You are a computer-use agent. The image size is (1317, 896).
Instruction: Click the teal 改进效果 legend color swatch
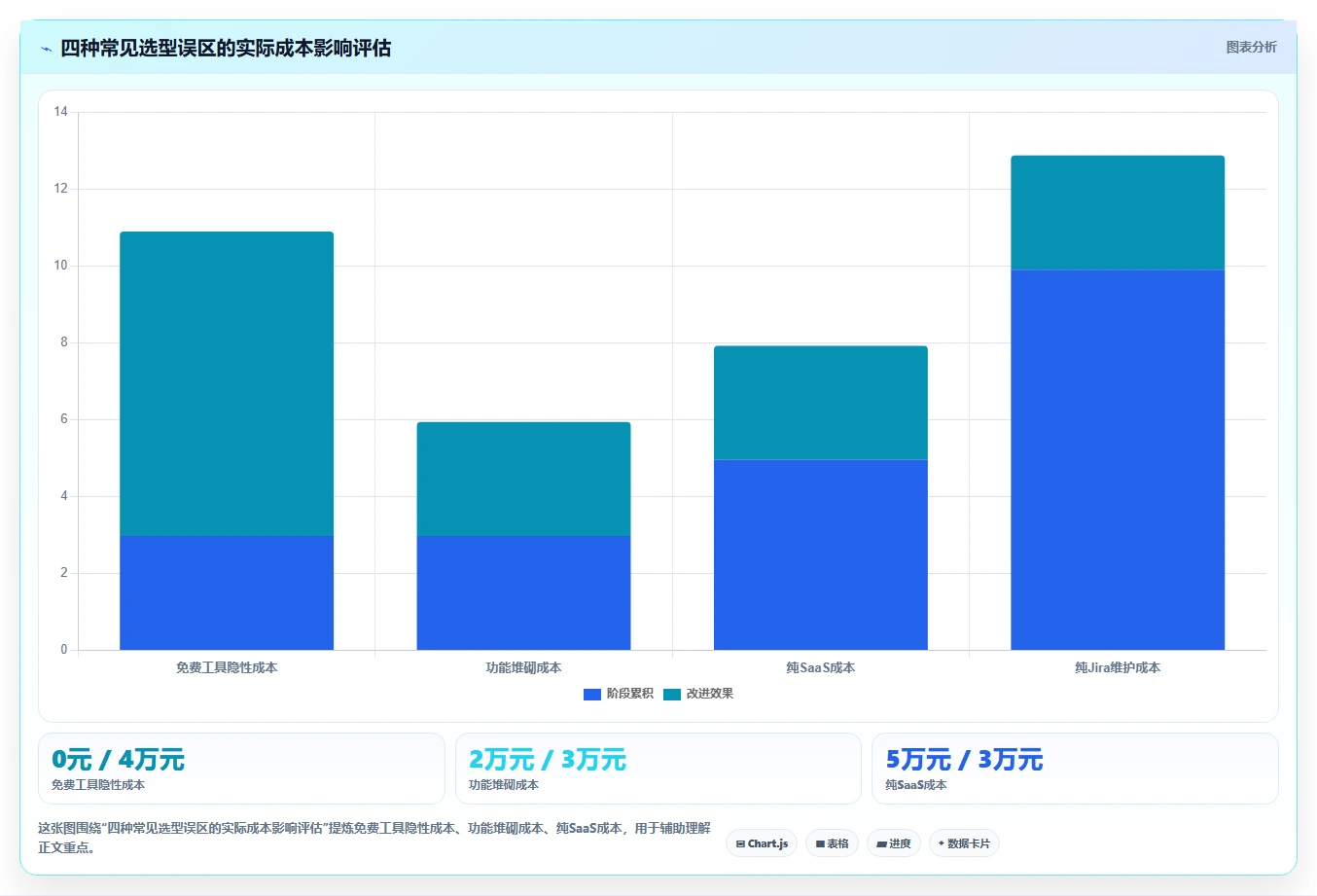pos(672,695)
